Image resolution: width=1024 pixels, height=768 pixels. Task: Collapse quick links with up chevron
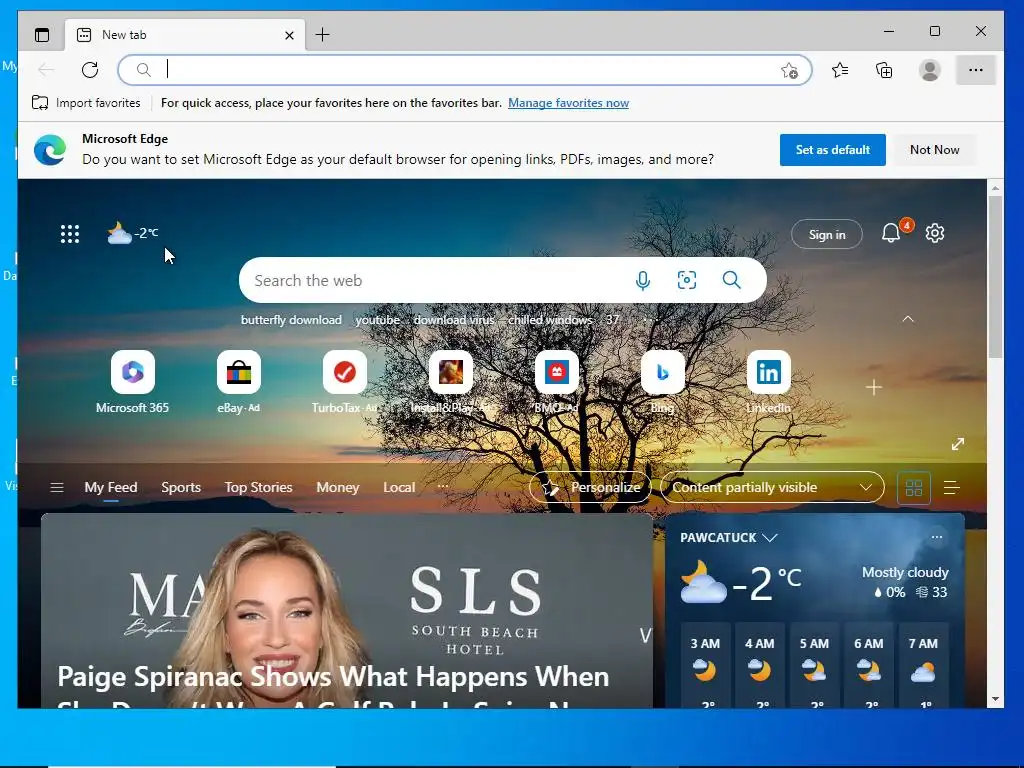click(908, 319)
